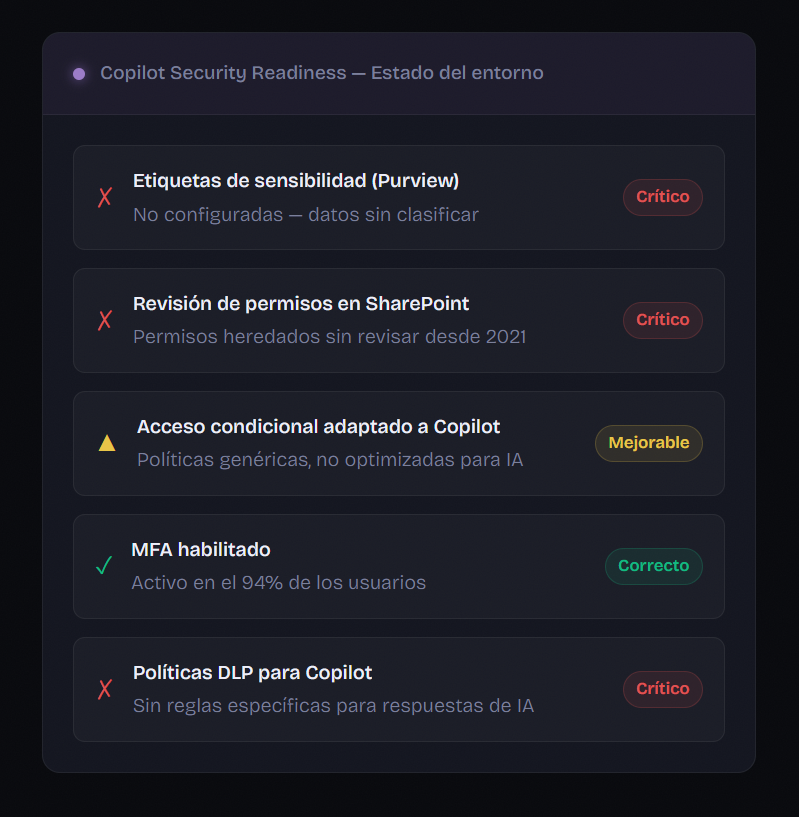Click the Crítico badge for Políticas DLP
Image resolution: width=799 pixels, height=817 pixels.
663,689
